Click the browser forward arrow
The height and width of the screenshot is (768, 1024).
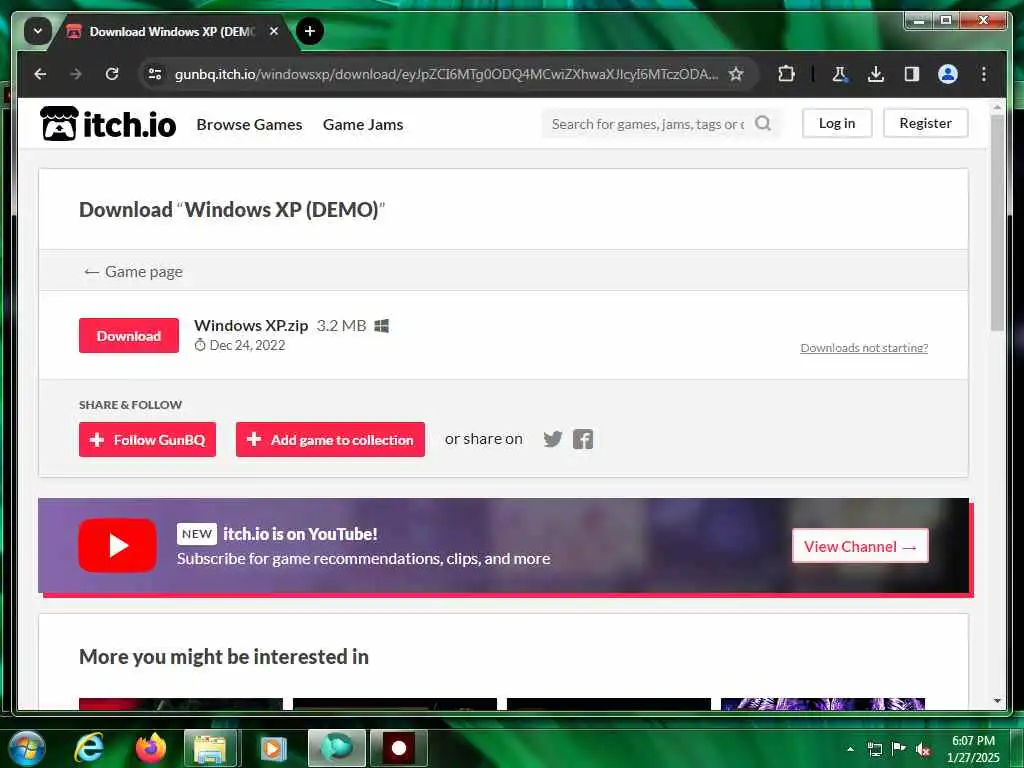pyautogui.click(x=76, y=74)
